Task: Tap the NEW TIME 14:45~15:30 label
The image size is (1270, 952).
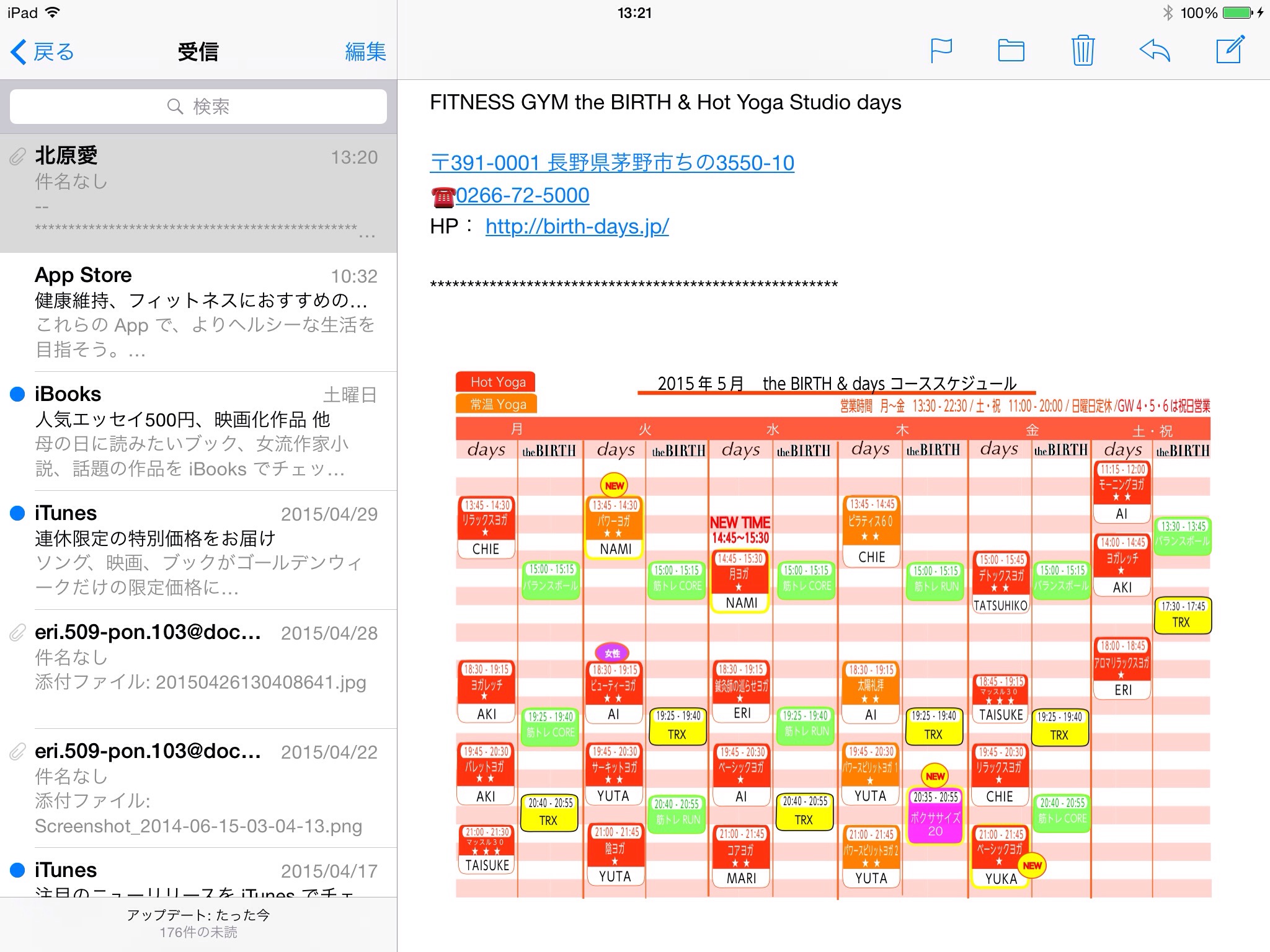Action: tap(740, 530)
